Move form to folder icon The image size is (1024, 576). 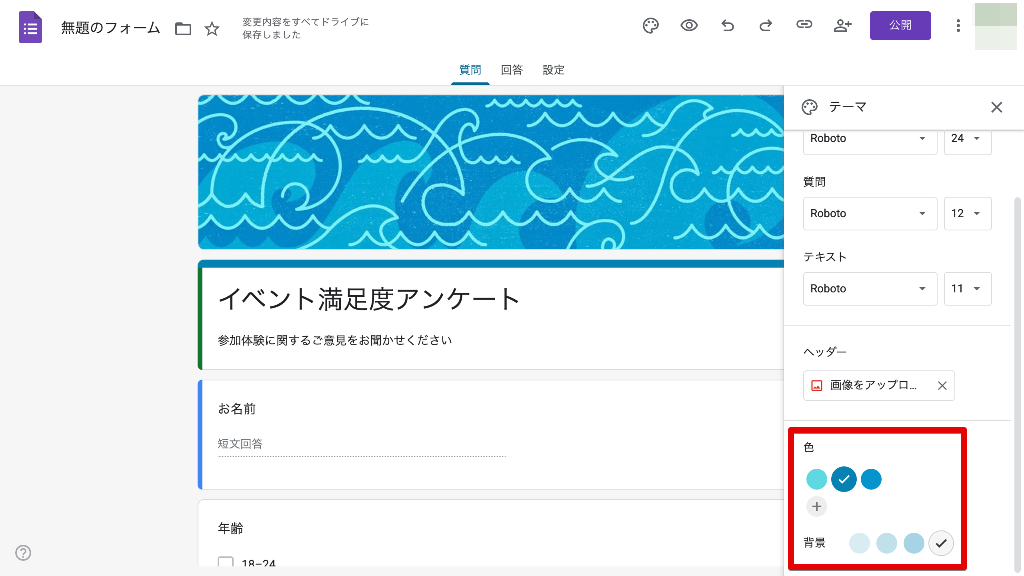pos(183,29)
